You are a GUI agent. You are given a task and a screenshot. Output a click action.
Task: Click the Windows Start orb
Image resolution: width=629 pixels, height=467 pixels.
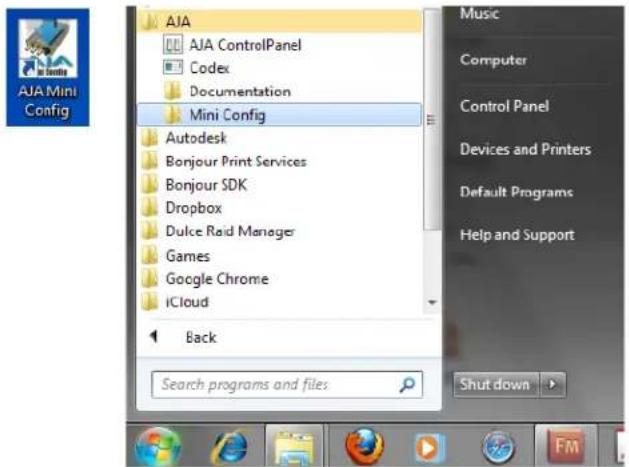point(158,446)
